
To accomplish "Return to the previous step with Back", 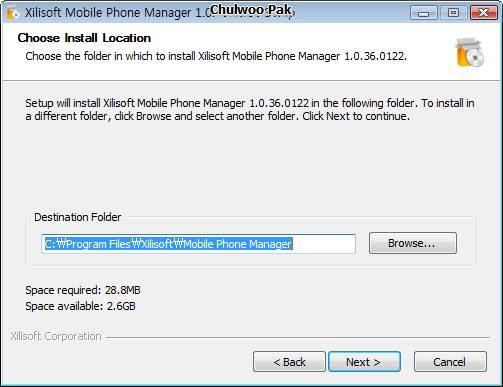I will [x=289, y=361].
